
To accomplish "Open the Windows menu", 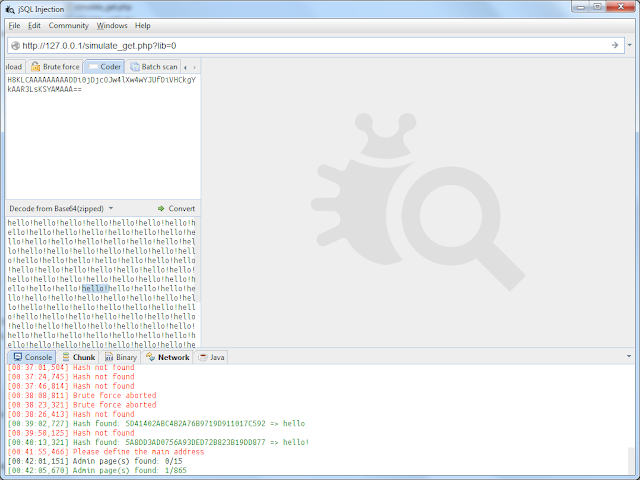I will (112, 25).
